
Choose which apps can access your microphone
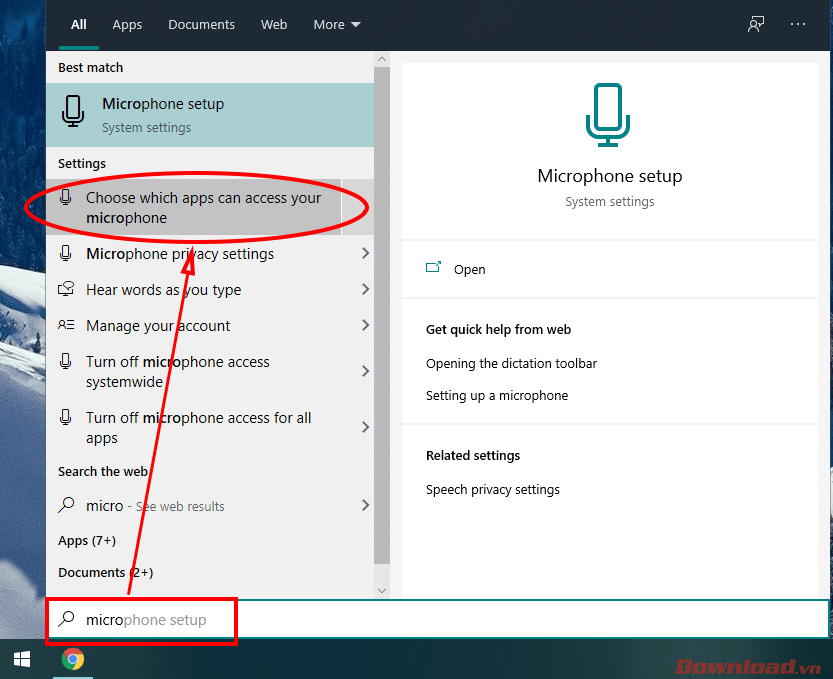[193, 207]
